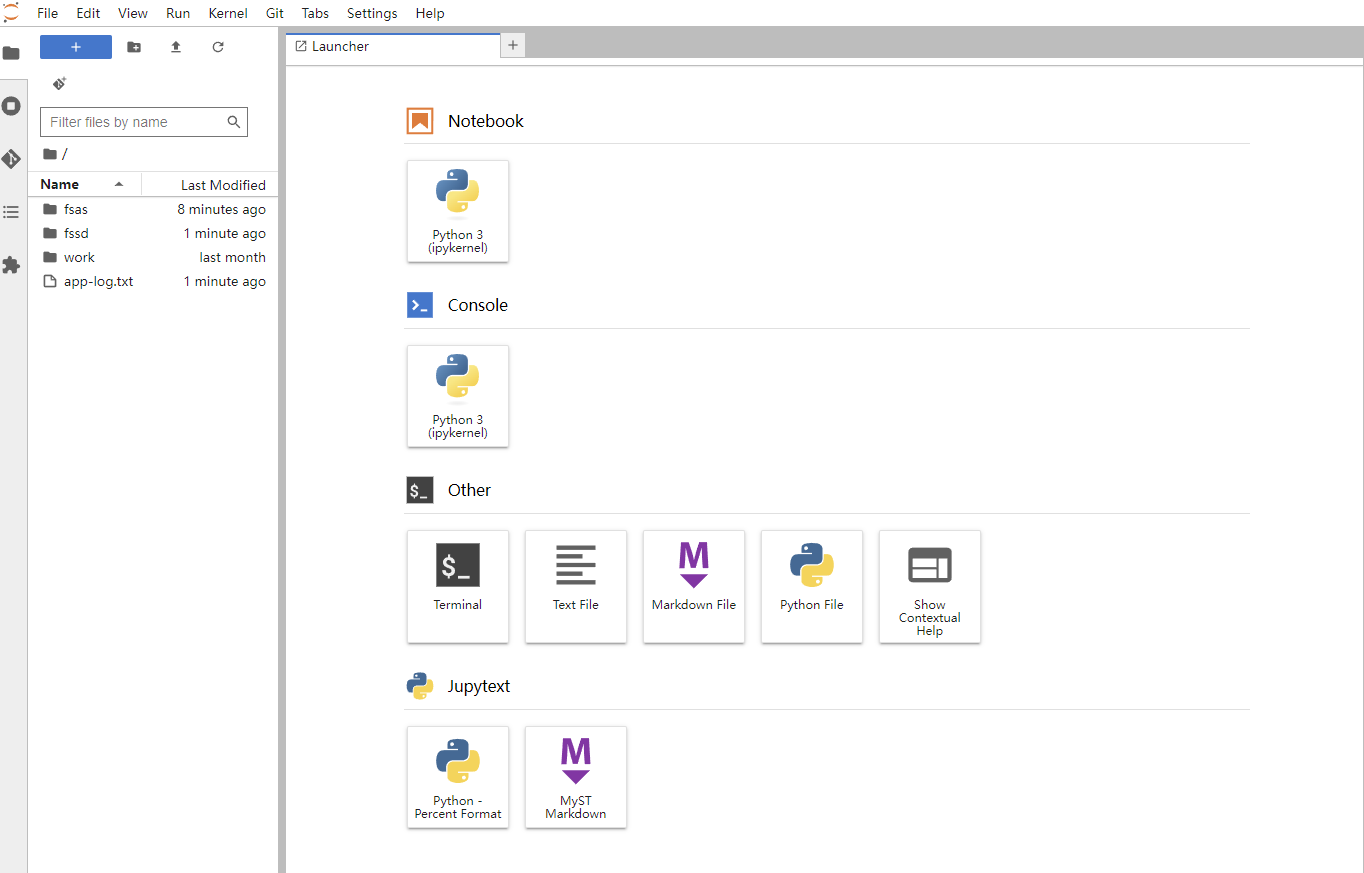Screen dimensions: 1364x873
Task: Select the app-log.txt file
Action: [153, 281]
